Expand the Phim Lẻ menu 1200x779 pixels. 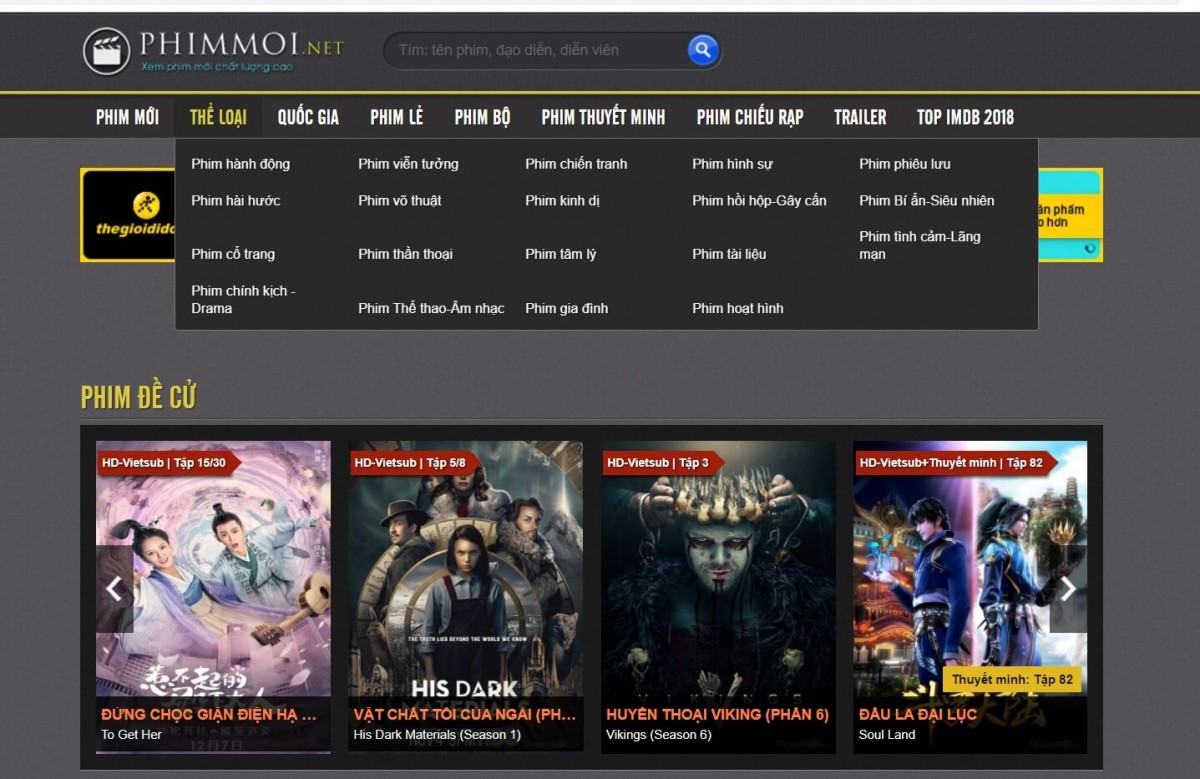coord(396,117)
